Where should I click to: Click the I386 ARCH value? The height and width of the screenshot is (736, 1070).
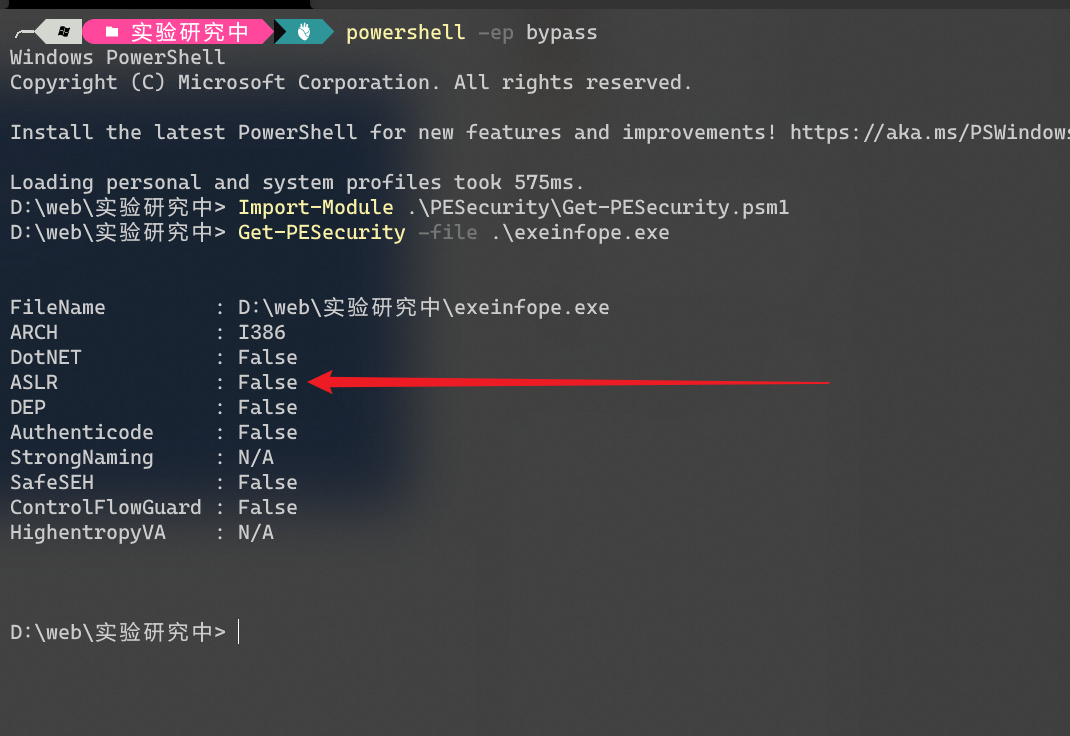pos(261,332)
